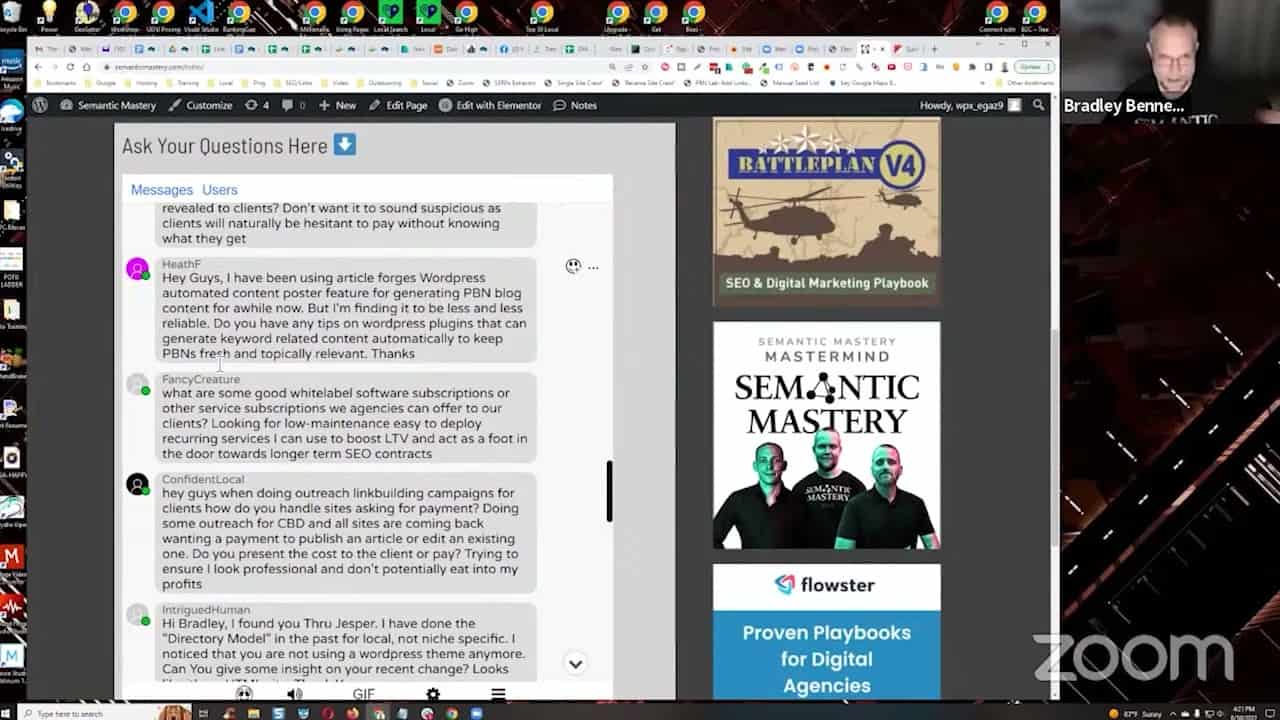This screenshot has height=720, width=1280.
Task: Click the Firefox icon in taskbar
Action: tap(353, 713)
